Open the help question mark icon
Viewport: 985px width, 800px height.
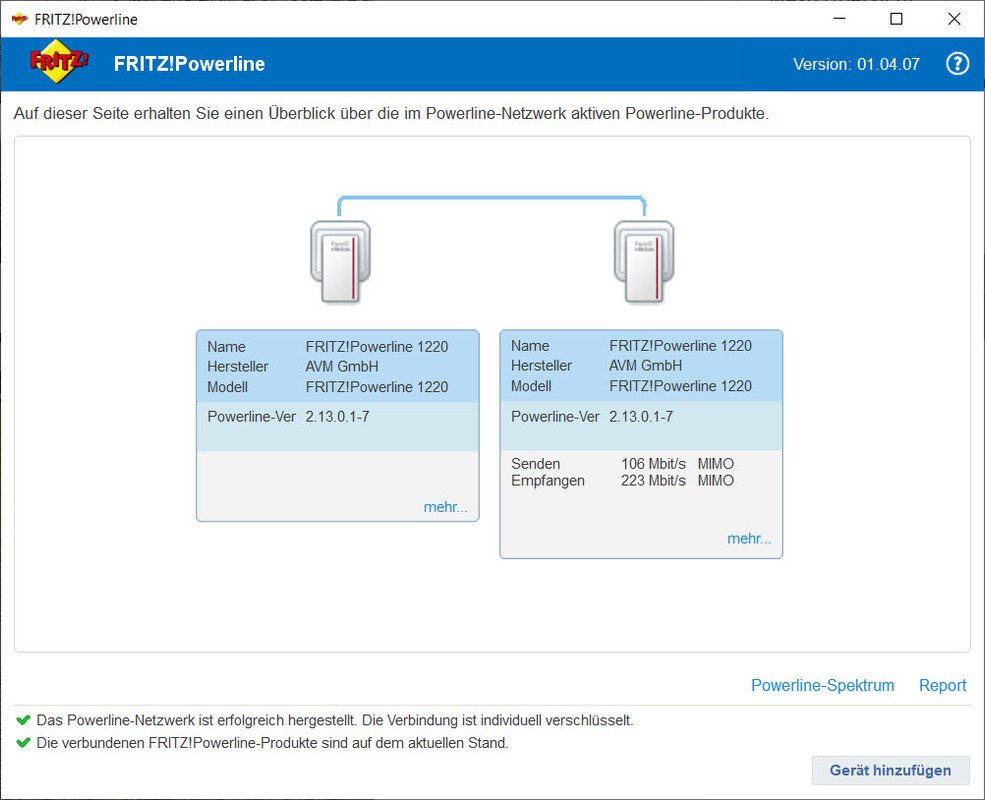957,63
